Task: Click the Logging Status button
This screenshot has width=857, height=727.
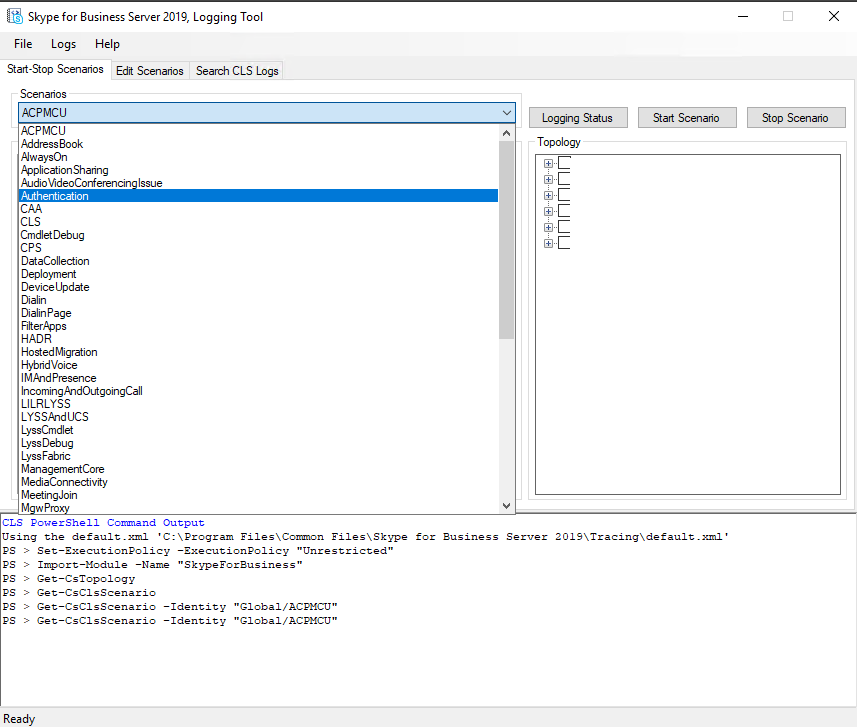Action: click(x=578, y=118)
